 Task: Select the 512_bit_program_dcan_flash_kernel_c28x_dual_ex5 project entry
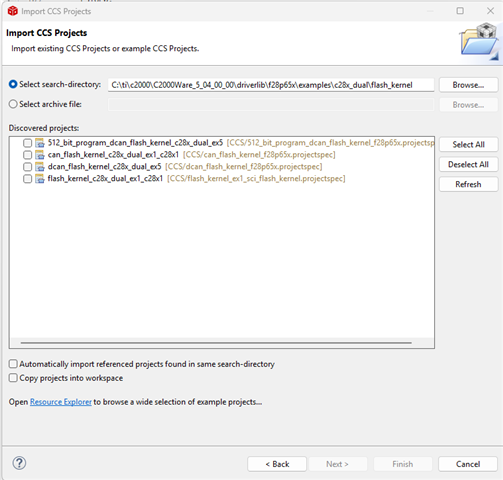coord(135,143)
